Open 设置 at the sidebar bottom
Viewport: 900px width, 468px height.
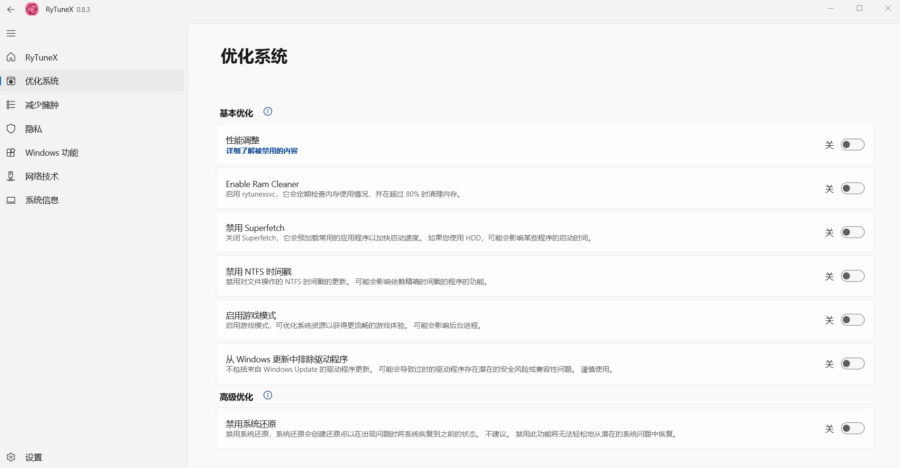tap(92, 457)
